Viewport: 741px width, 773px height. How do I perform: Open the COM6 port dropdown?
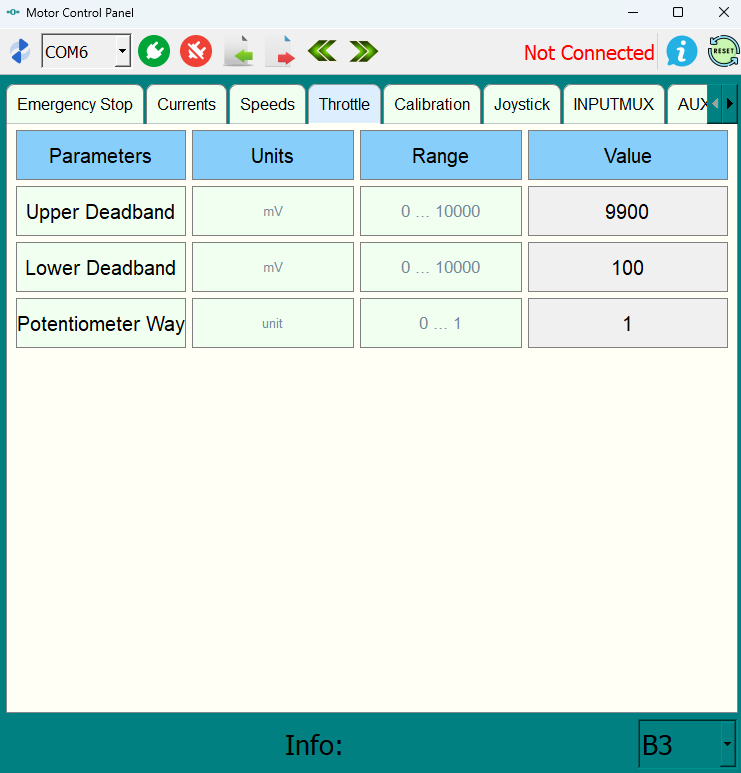122,51
